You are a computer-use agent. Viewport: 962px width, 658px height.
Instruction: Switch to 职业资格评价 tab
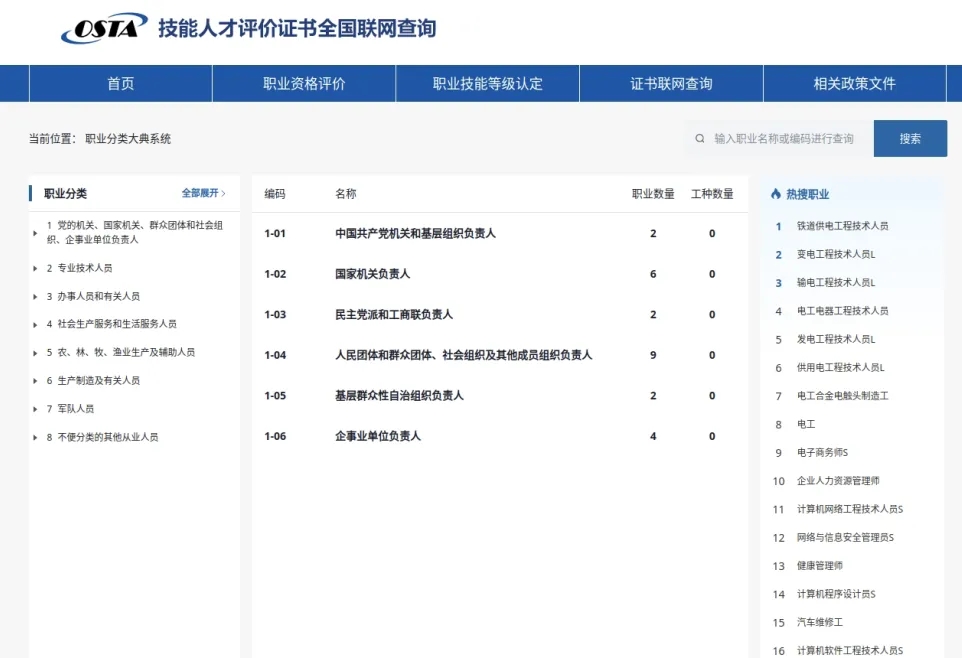[x=304, y=84]
